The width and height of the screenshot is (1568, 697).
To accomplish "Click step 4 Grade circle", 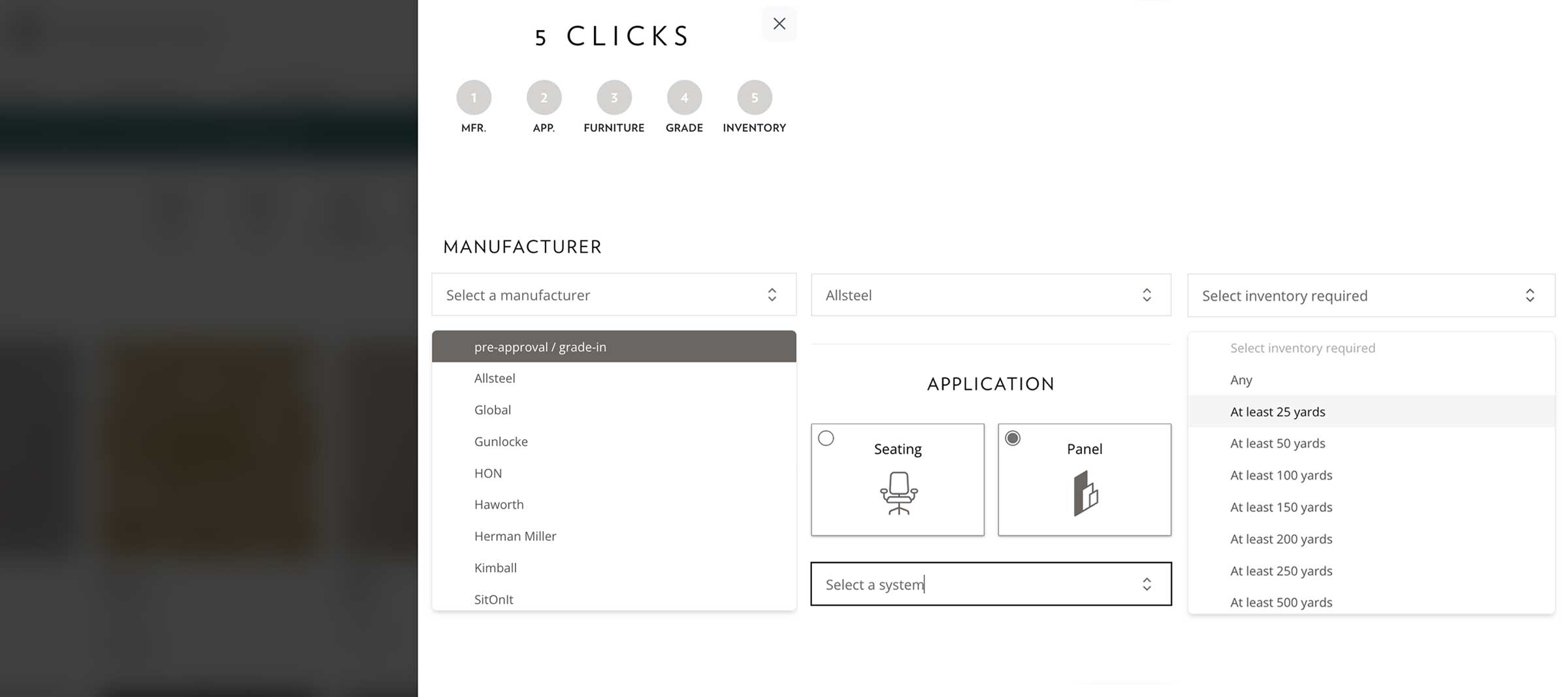I will (x=684, y=98).
